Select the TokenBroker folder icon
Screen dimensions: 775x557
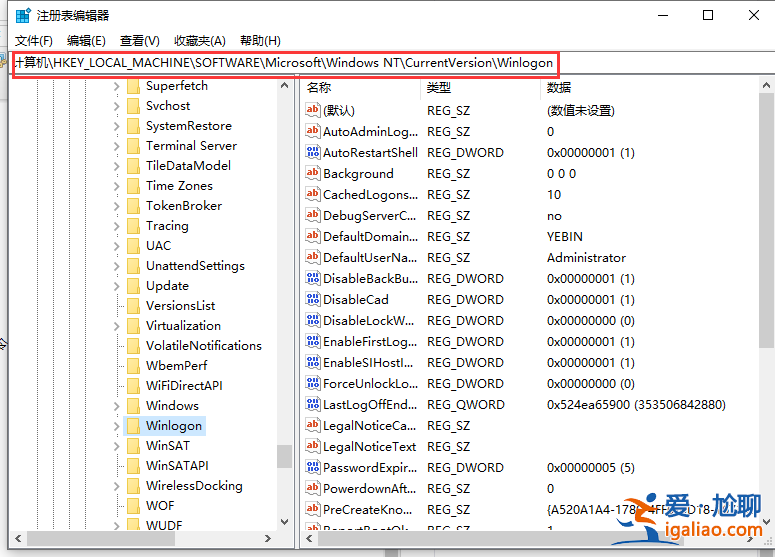point(133,206)
